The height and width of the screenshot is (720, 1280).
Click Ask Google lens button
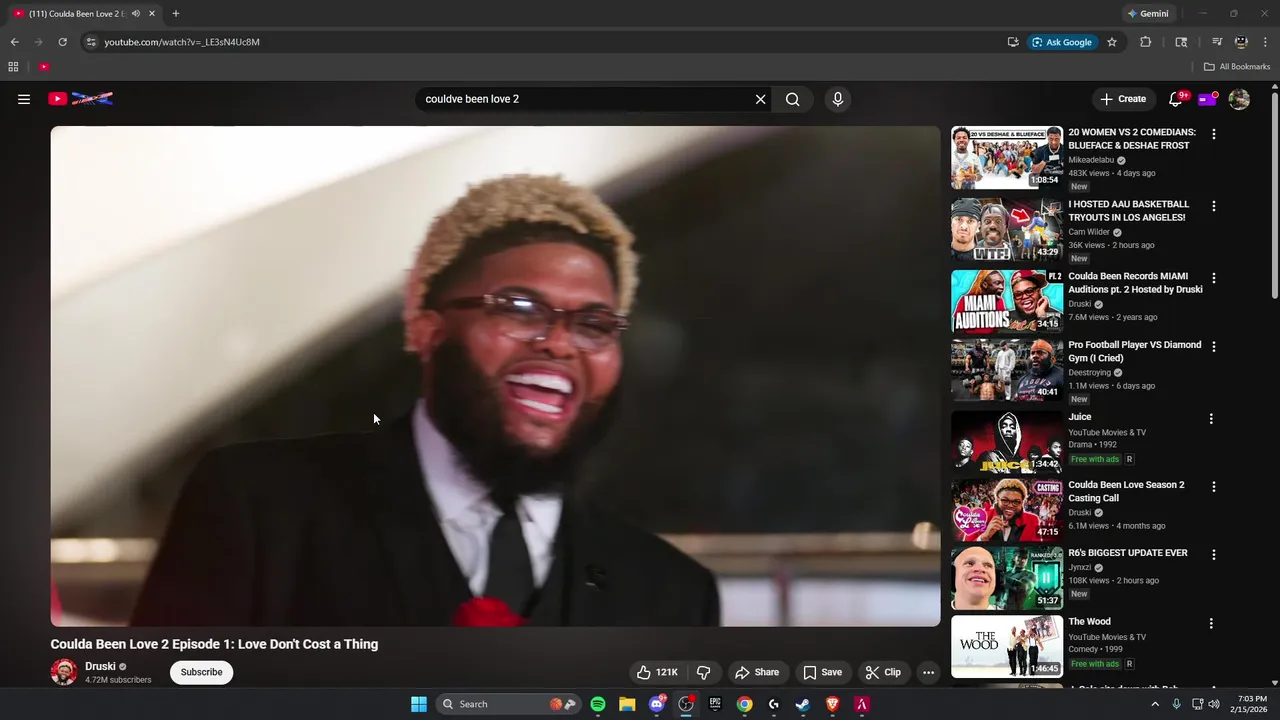(1062, 42)
